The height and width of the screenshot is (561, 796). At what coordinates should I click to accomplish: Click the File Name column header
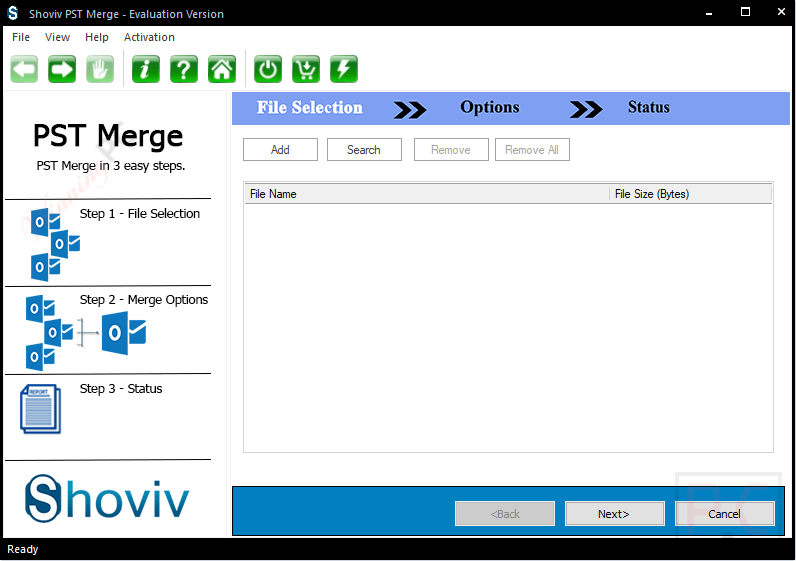pyautogui.click(x=427, y=194)
